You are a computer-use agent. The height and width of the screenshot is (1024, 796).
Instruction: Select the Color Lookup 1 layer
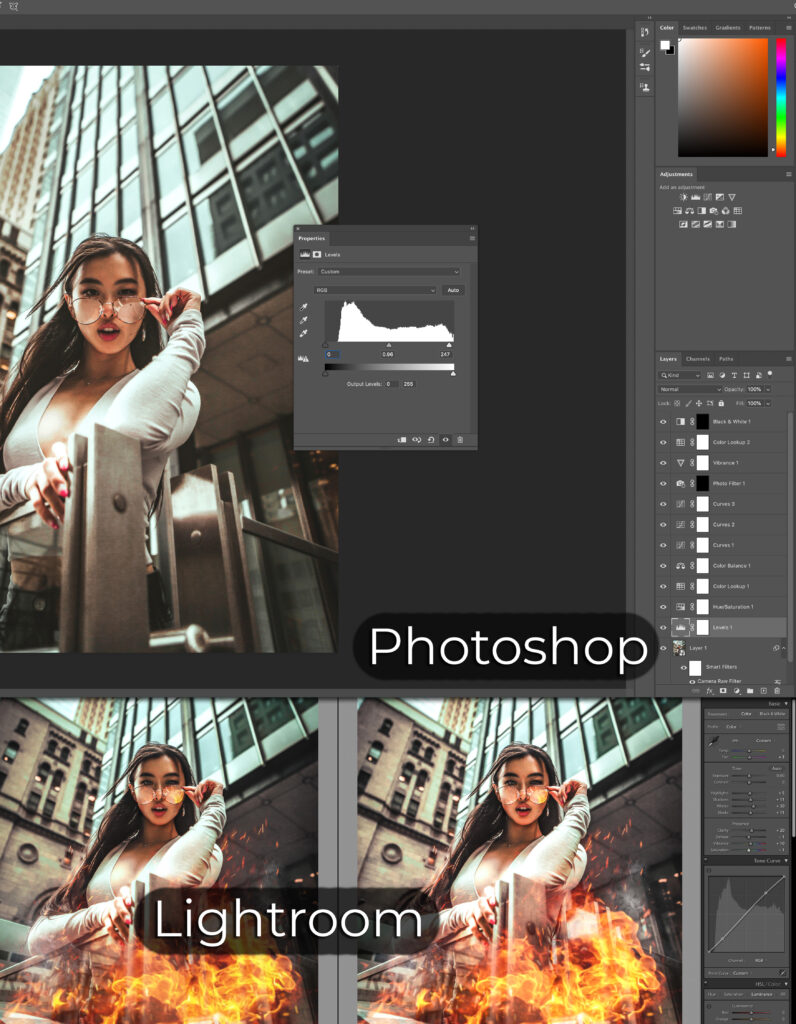[730, 586]
